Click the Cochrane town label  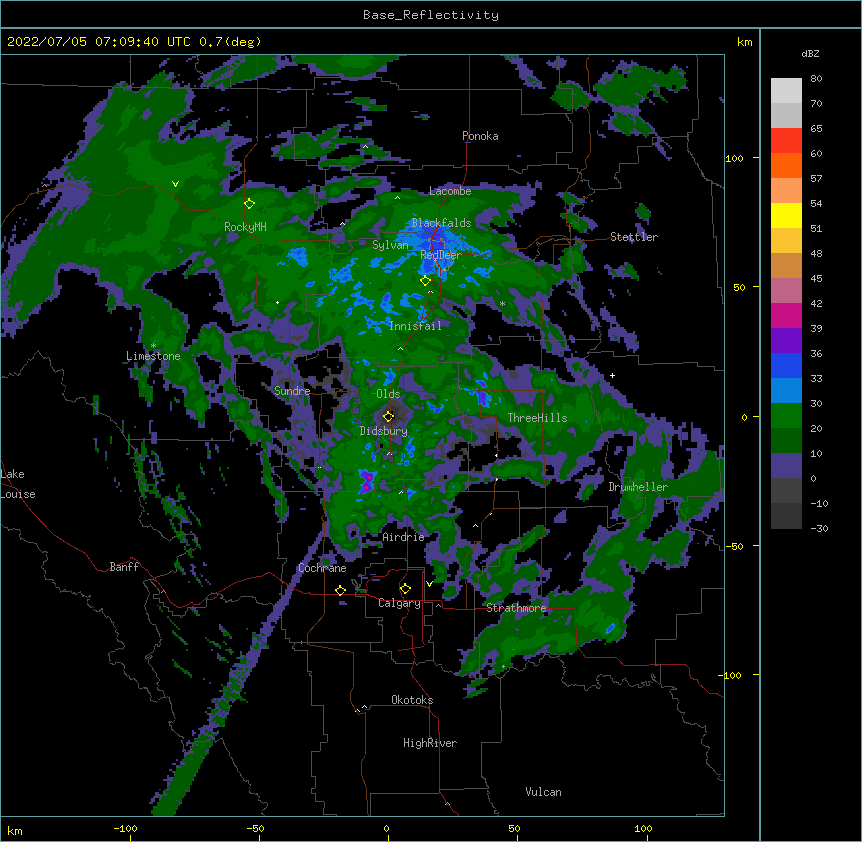322,568
